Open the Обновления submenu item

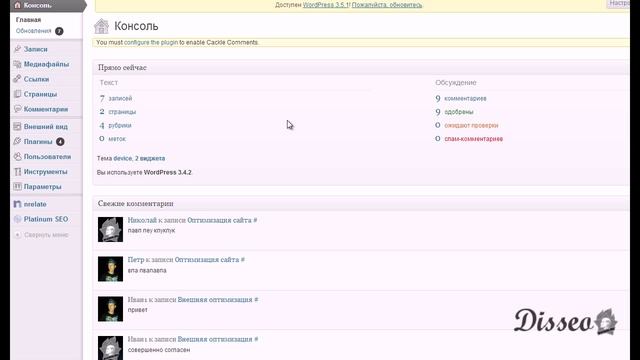pos(33,31)
